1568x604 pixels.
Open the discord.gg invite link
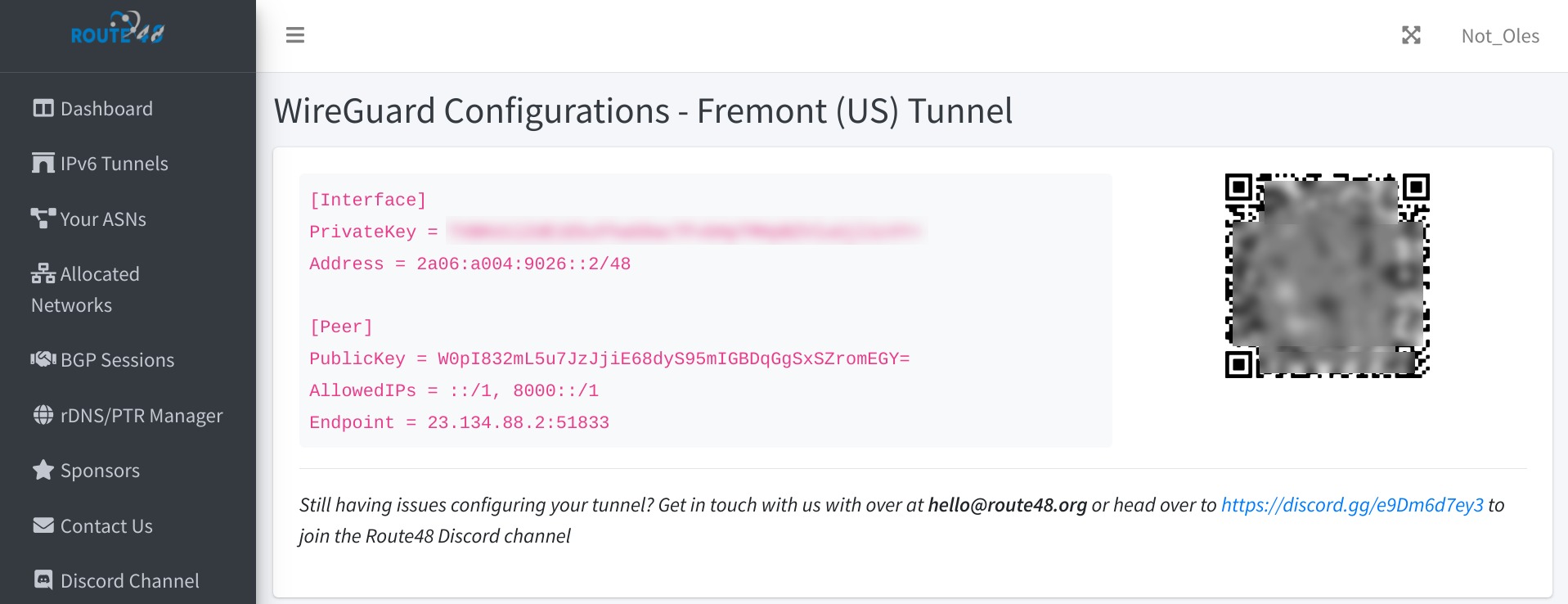(1352, 505)
